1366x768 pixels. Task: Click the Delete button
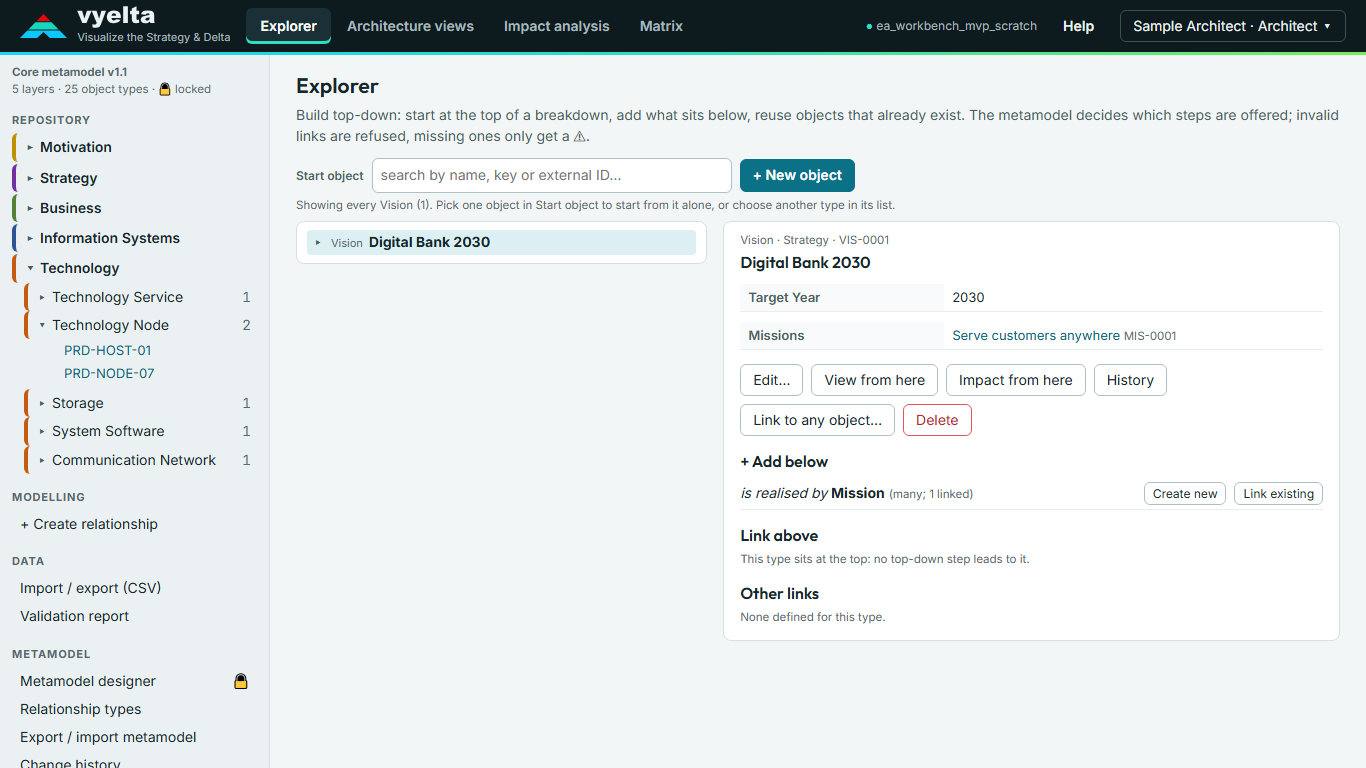click(937, 420)
